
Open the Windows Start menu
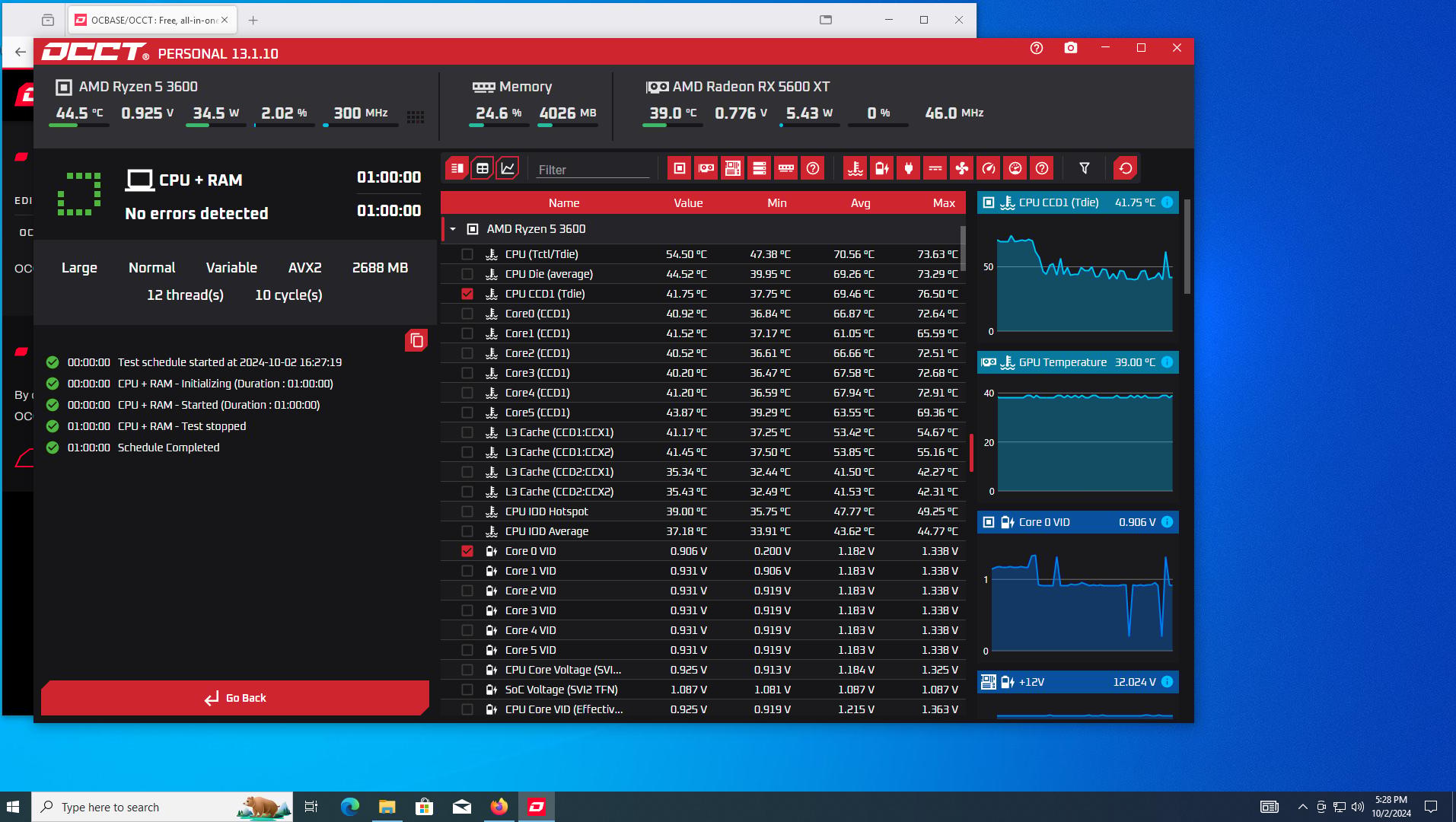[x=13, y=807]
